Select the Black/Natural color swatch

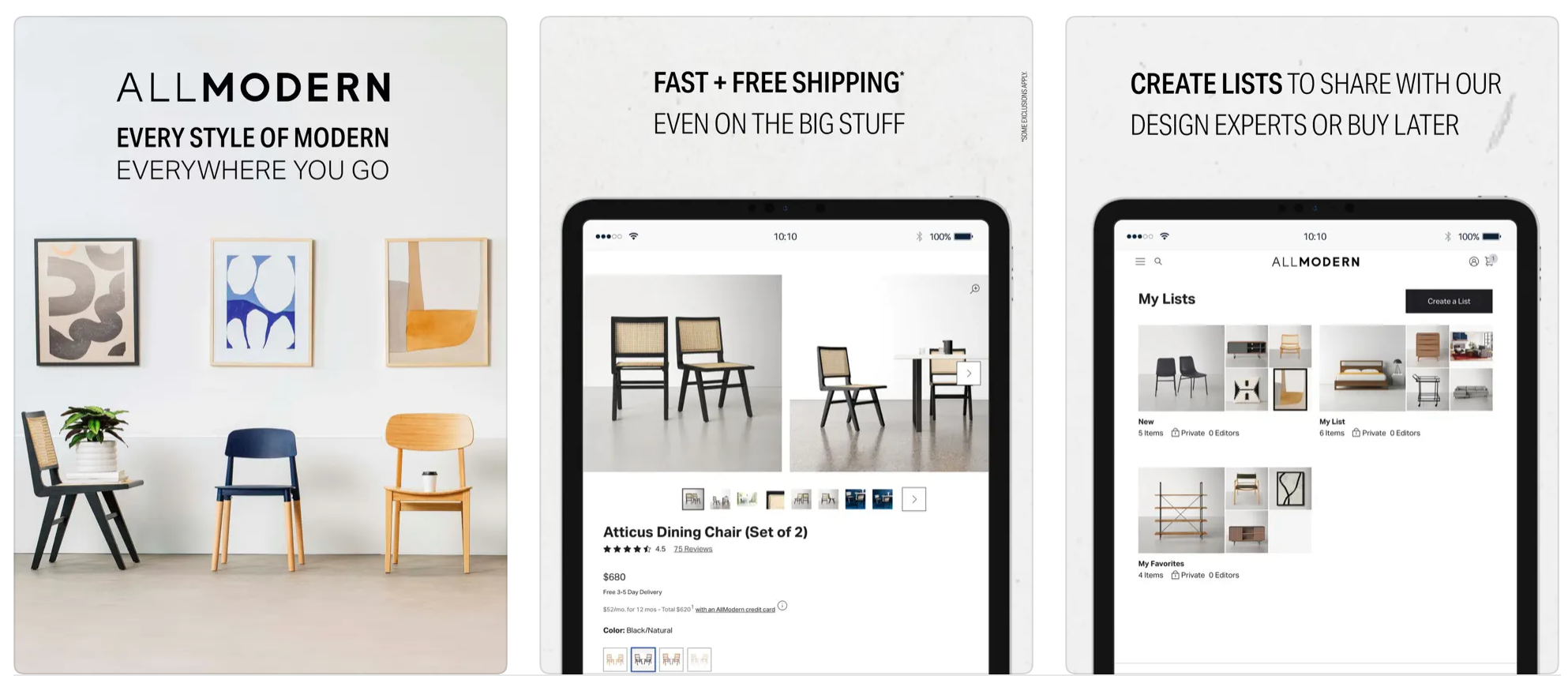pyautogui.click(x=643, y=659)
